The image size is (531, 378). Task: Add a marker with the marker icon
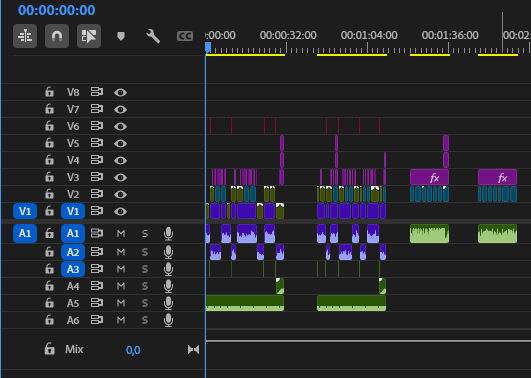click(121, 36)
